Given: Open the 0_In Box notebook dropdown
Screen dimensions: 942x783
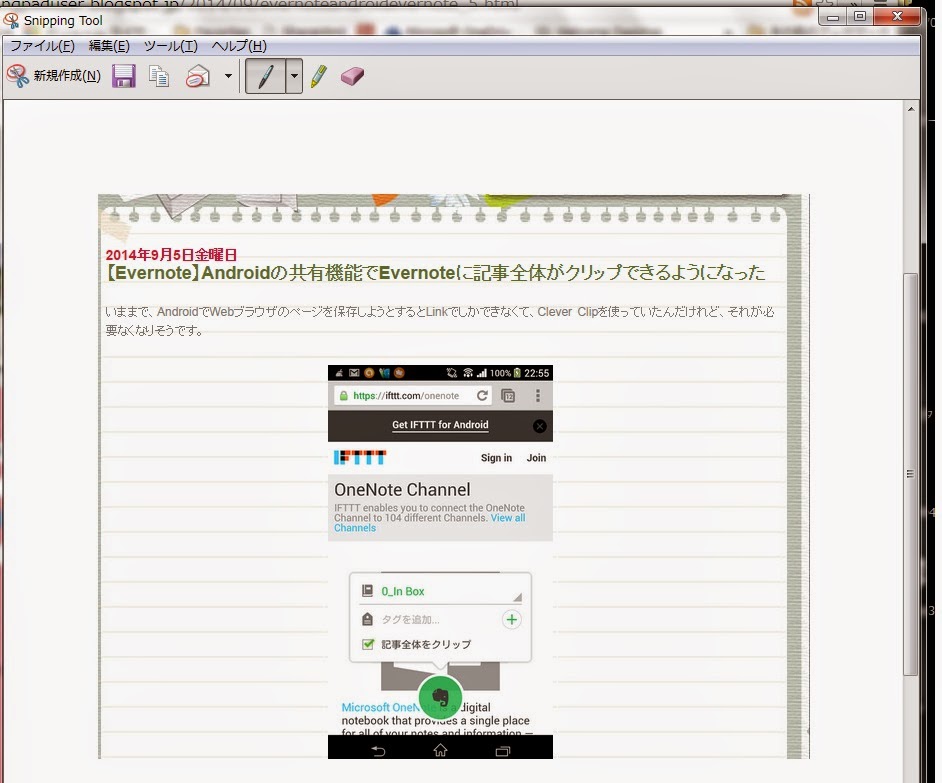Looking at the screenshot, I should [x=442, y=591].
